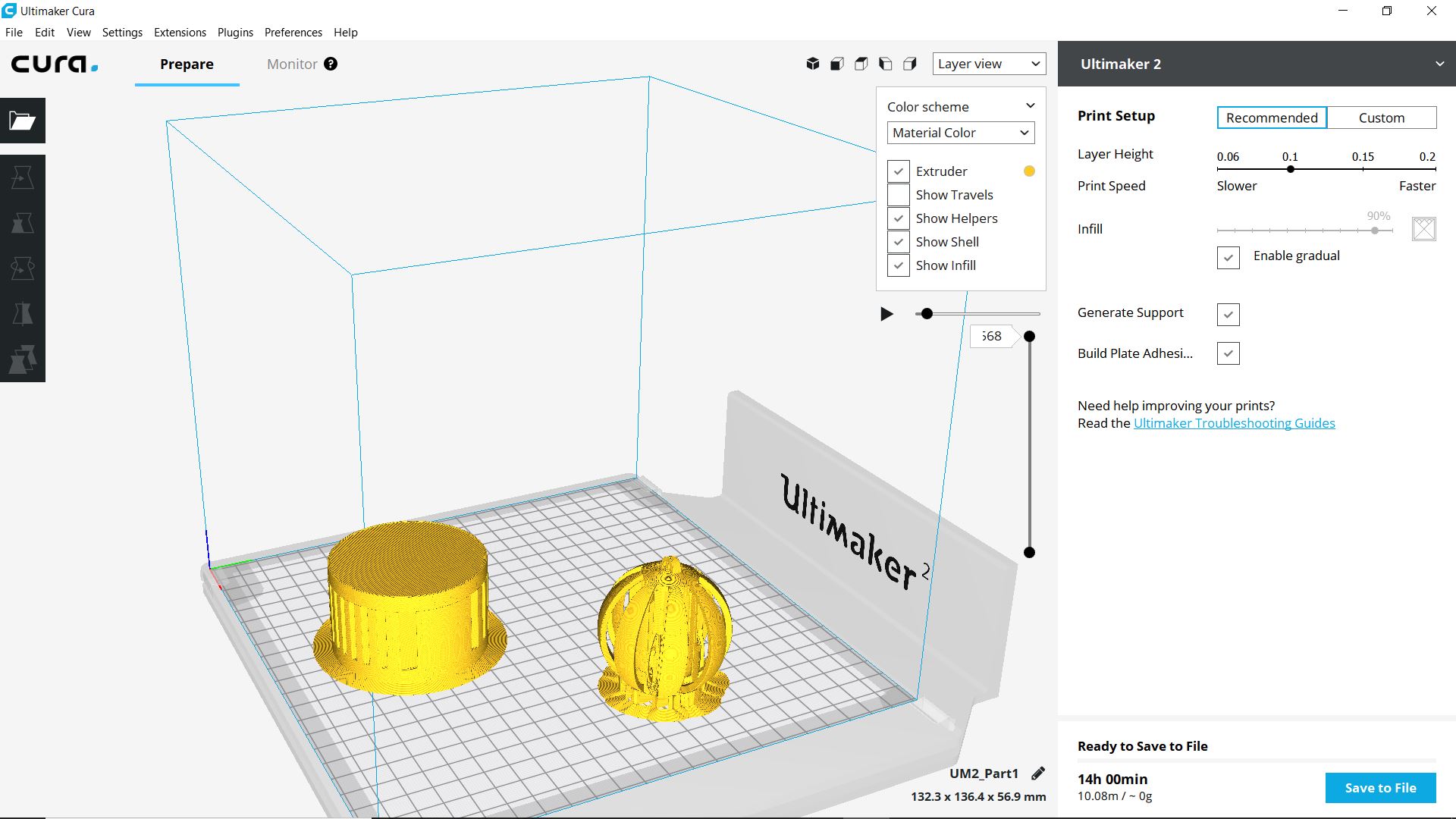The width and height of the screenshot is (1456, 819).
Task: Select the Scale tool in left toolbar
Action: click(x=23, y=223)
